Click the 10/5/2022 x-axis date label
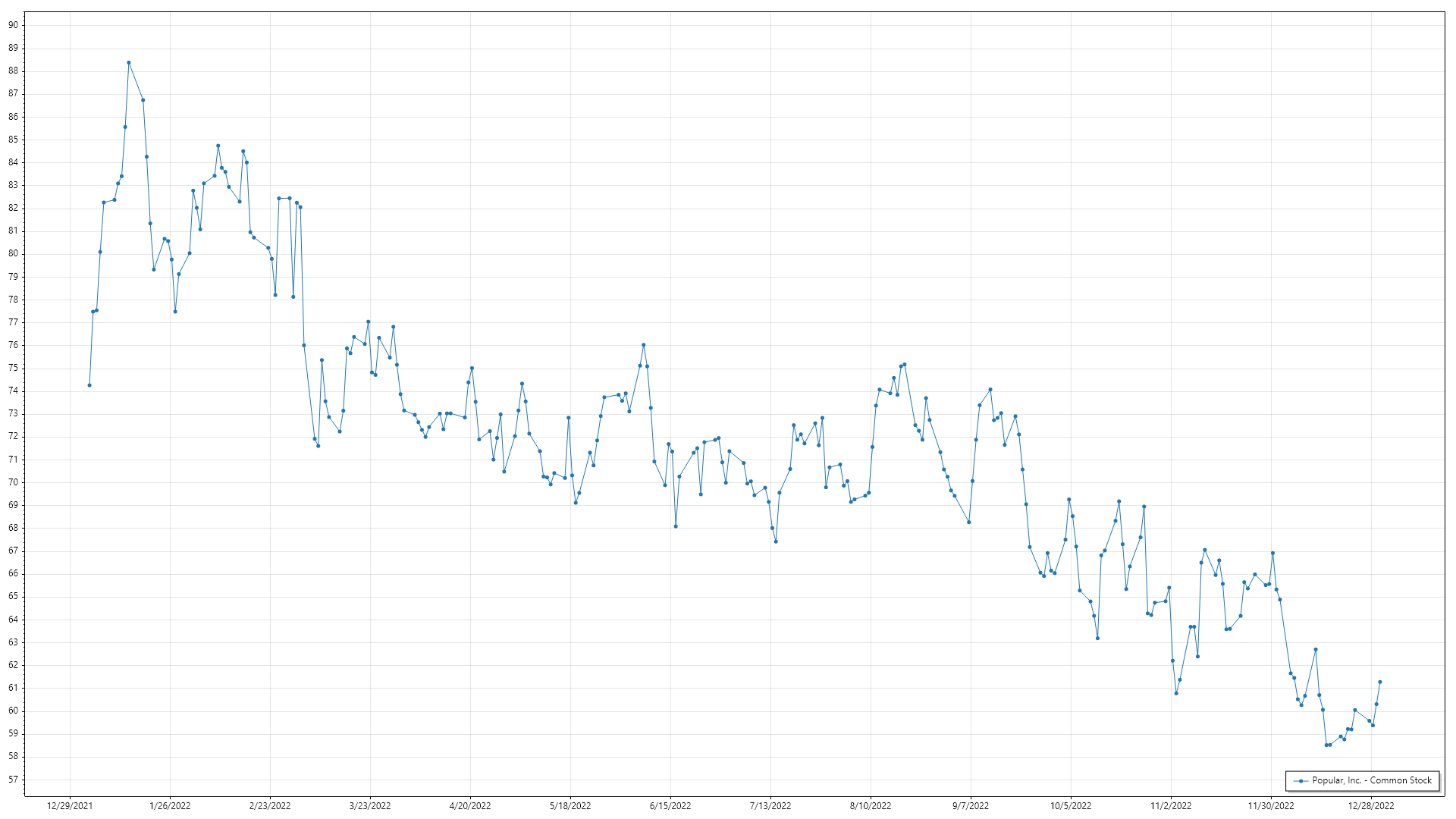The height and width of the screenshot is (819, 1456). (1071, 805)
